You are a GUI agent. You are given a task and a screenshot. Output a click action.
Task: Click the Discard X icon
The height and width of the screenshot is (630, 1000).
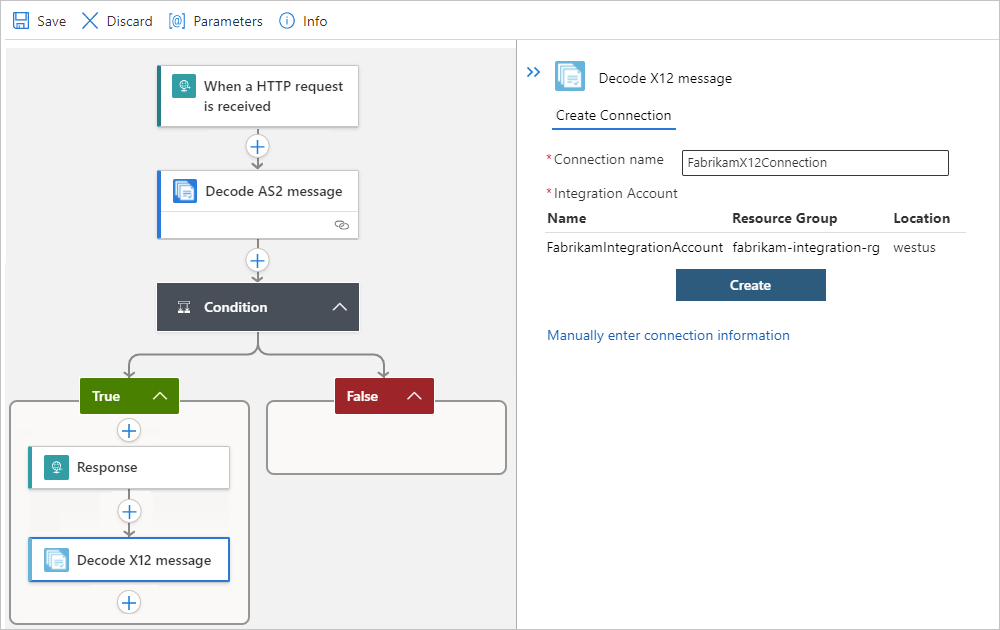pyautogui.click(x=90, y=21)
